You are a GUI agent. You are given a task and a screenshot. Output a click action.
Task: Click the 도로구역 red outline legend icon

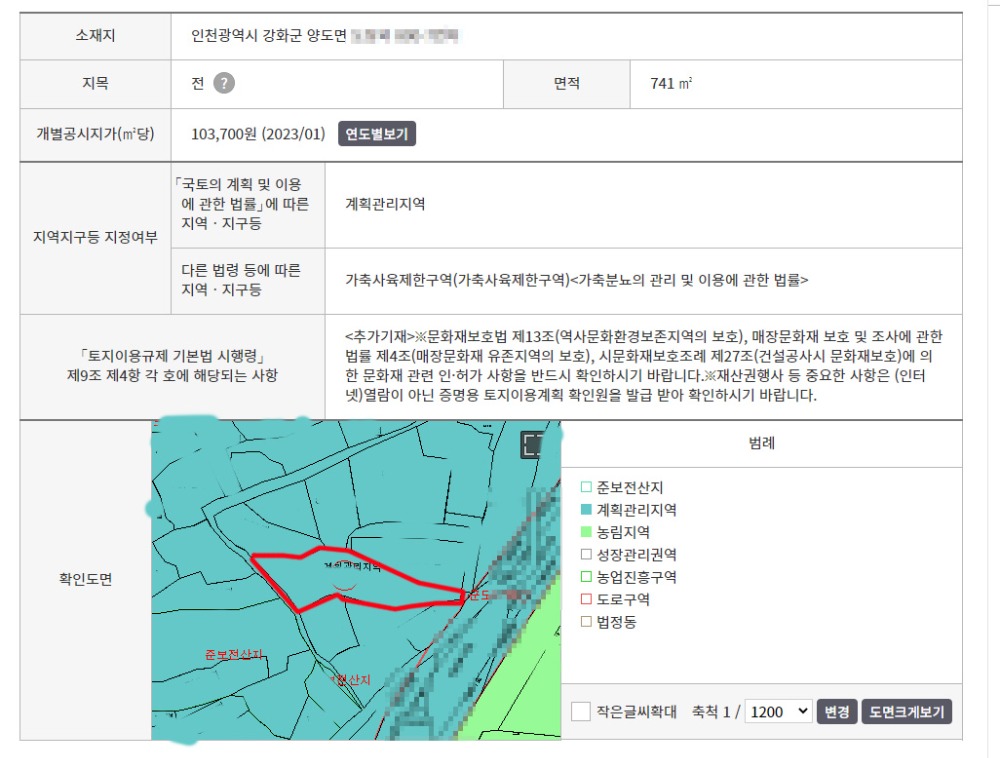coord(586,600)
